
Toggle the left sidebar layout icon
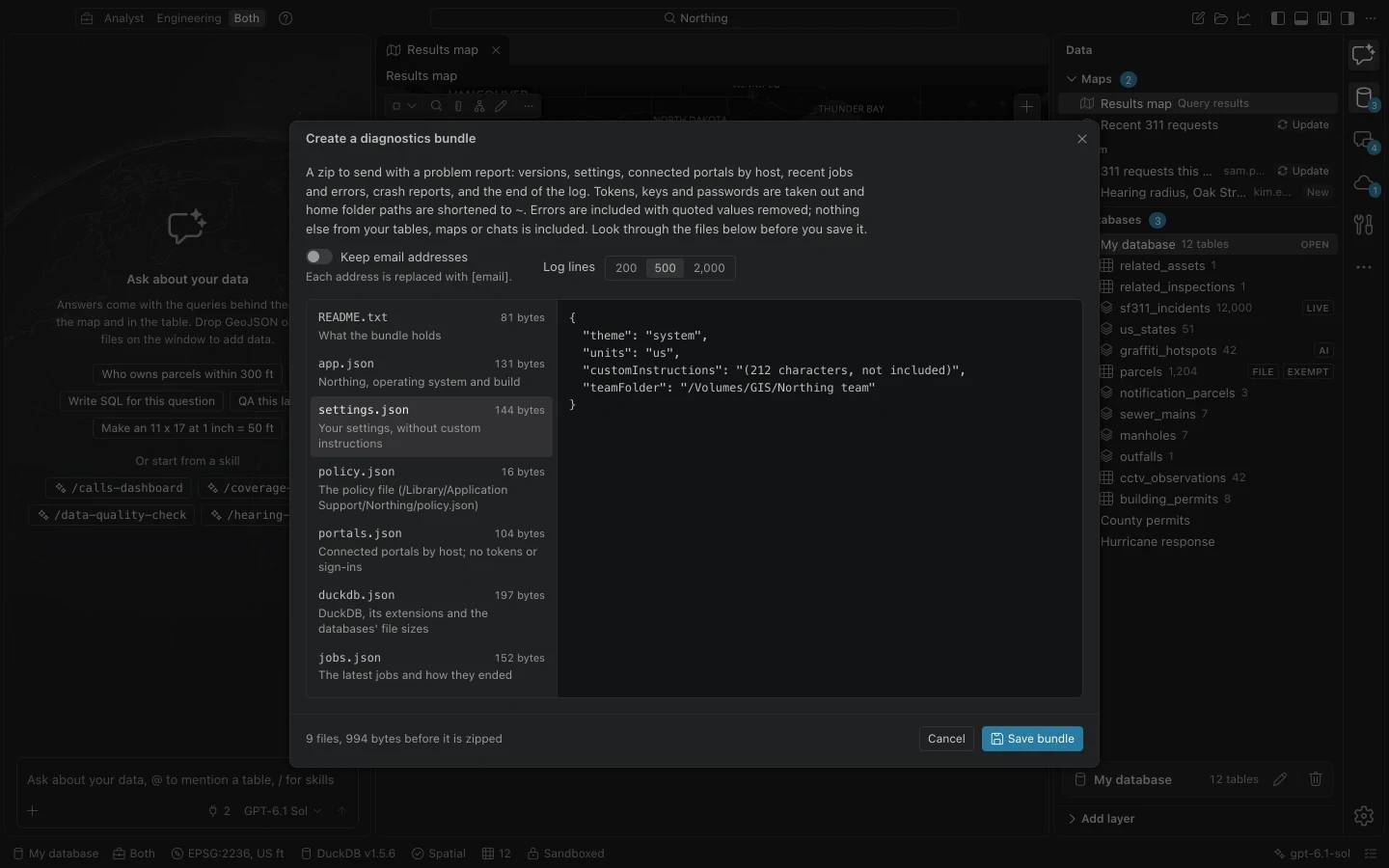tap(1278, 18)
